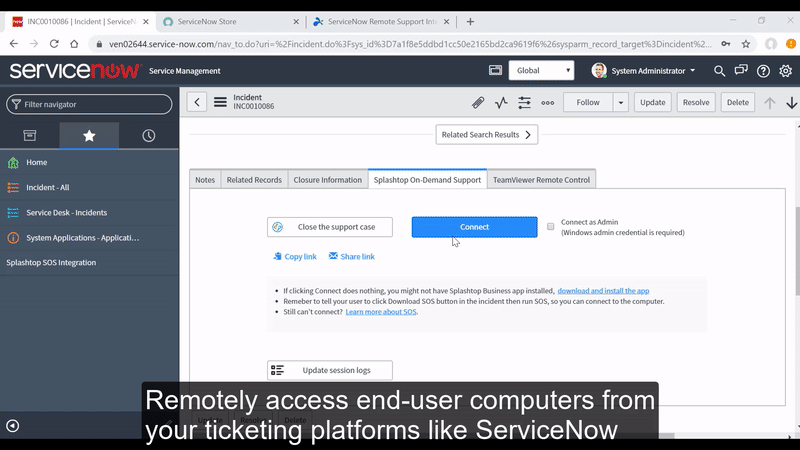Click the Filter navigator input field
Viewport: 800px width, 450px height.
tap(89, 104)
